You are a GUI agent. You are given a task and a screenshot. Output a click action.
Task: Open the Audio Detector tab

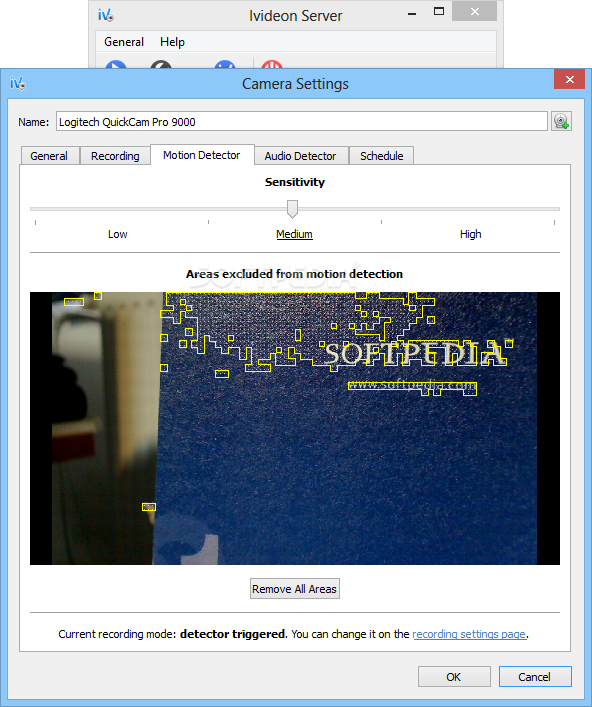tap(300, 156)
